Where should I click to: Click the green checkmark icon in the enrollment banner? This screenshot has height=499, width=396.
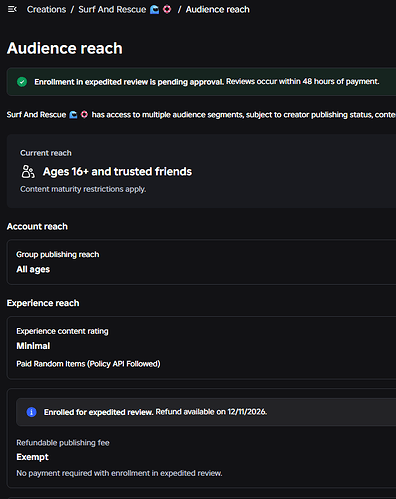click(22, 82)
